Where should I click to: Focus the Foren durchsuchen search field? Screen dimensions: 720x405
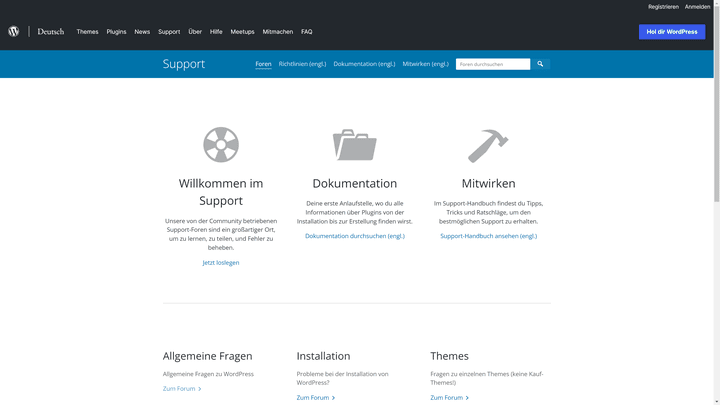pyautogui.click(x=493, y=64)
